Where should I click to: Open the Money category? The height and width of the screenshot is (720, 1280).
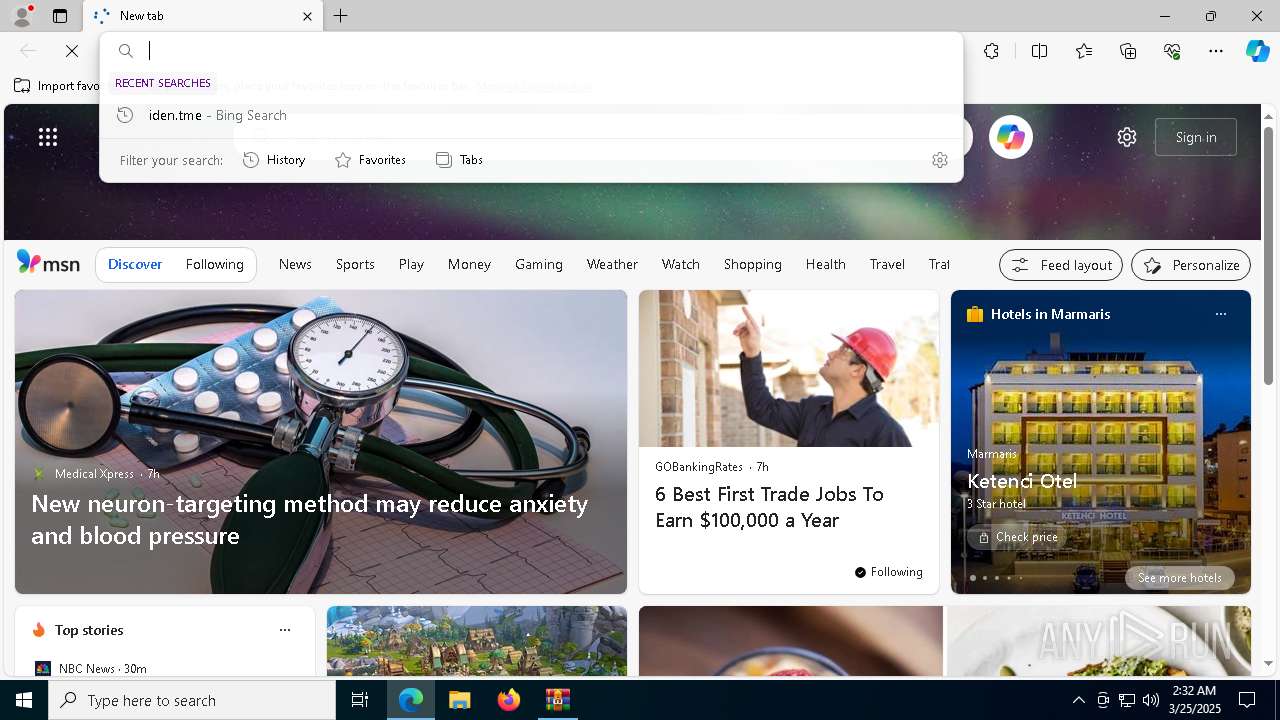tap(469, 264)
